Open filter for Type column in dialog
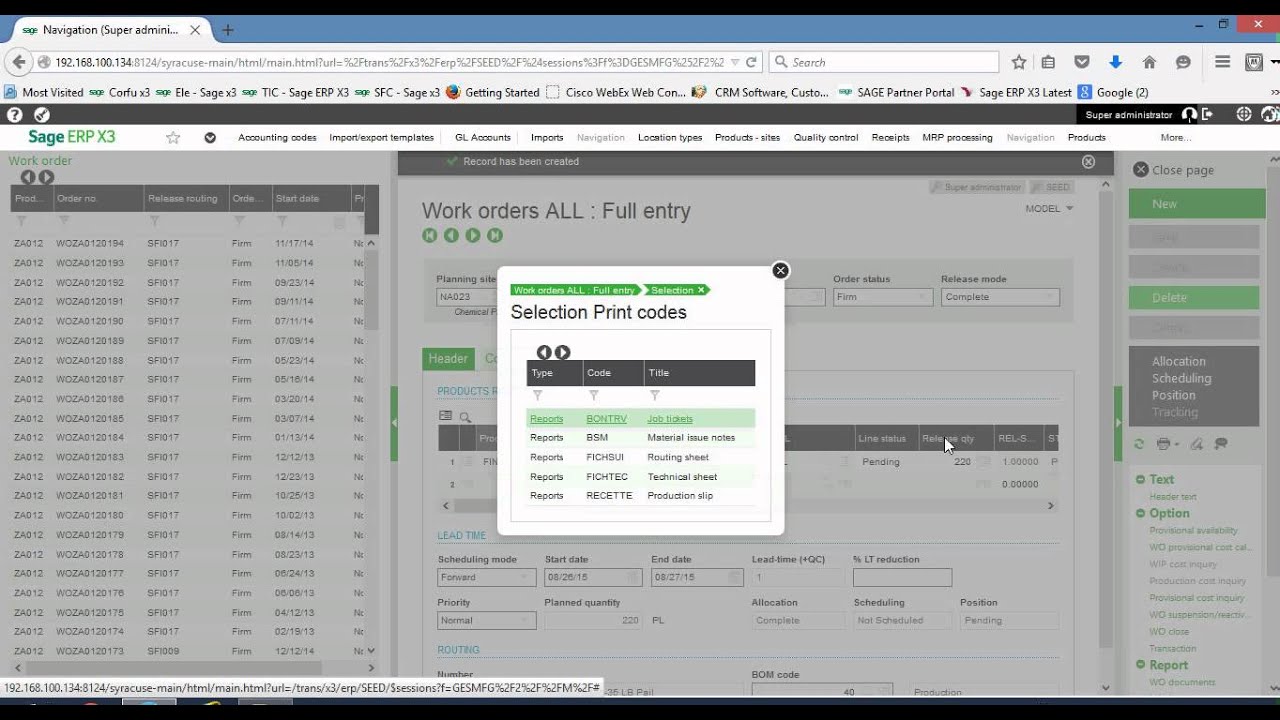1280x720 pixels. tap(537, 396)
